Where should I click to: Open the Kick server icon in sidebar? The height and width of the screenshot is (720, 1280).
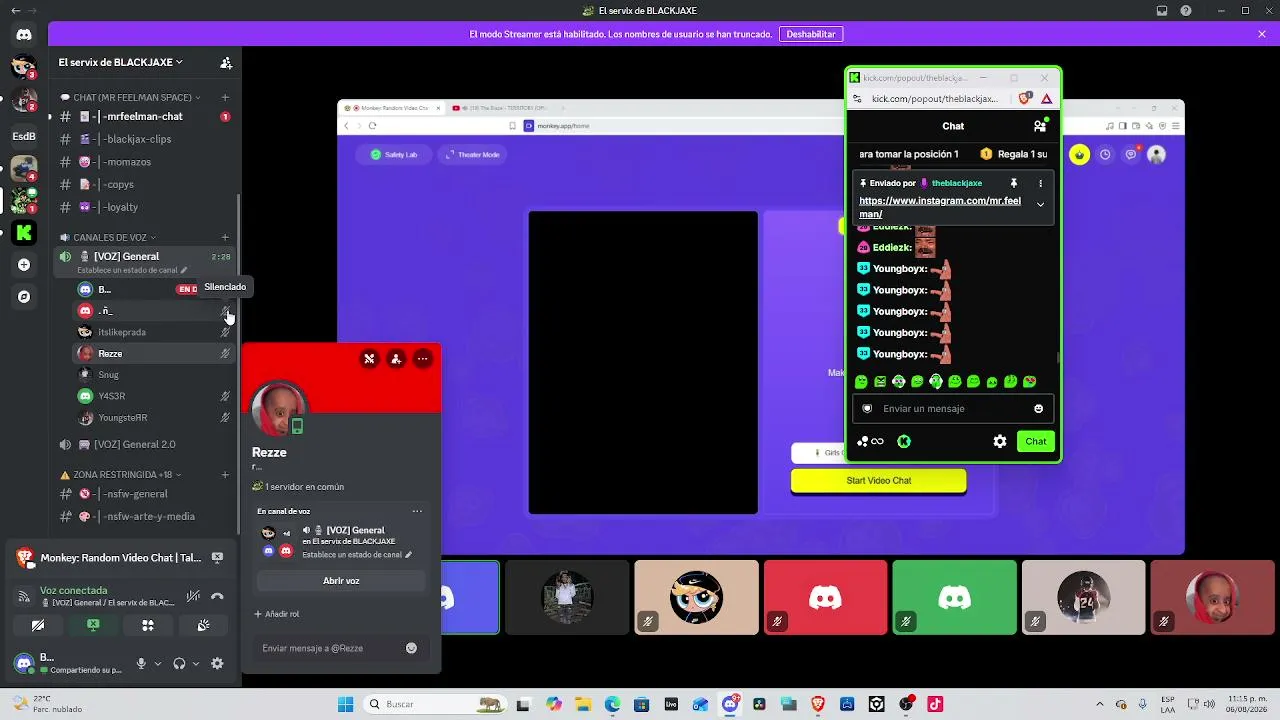24,232
